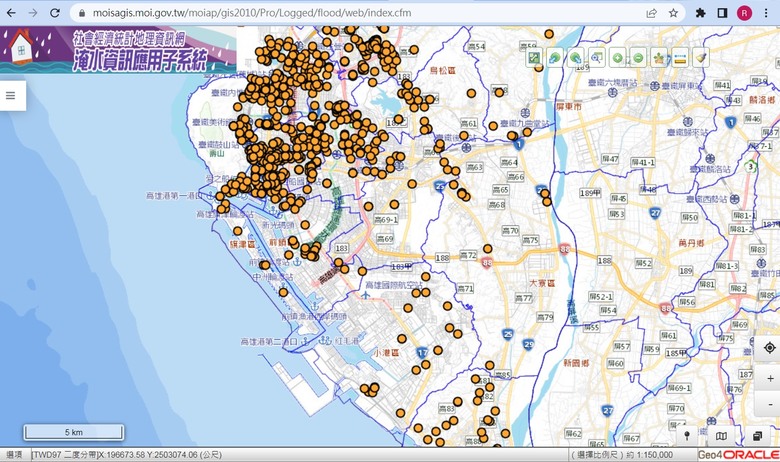This screenshot has height=462, width=780.
Task: Click the TWD97 coordinate readout
Action: pos(127,455)
